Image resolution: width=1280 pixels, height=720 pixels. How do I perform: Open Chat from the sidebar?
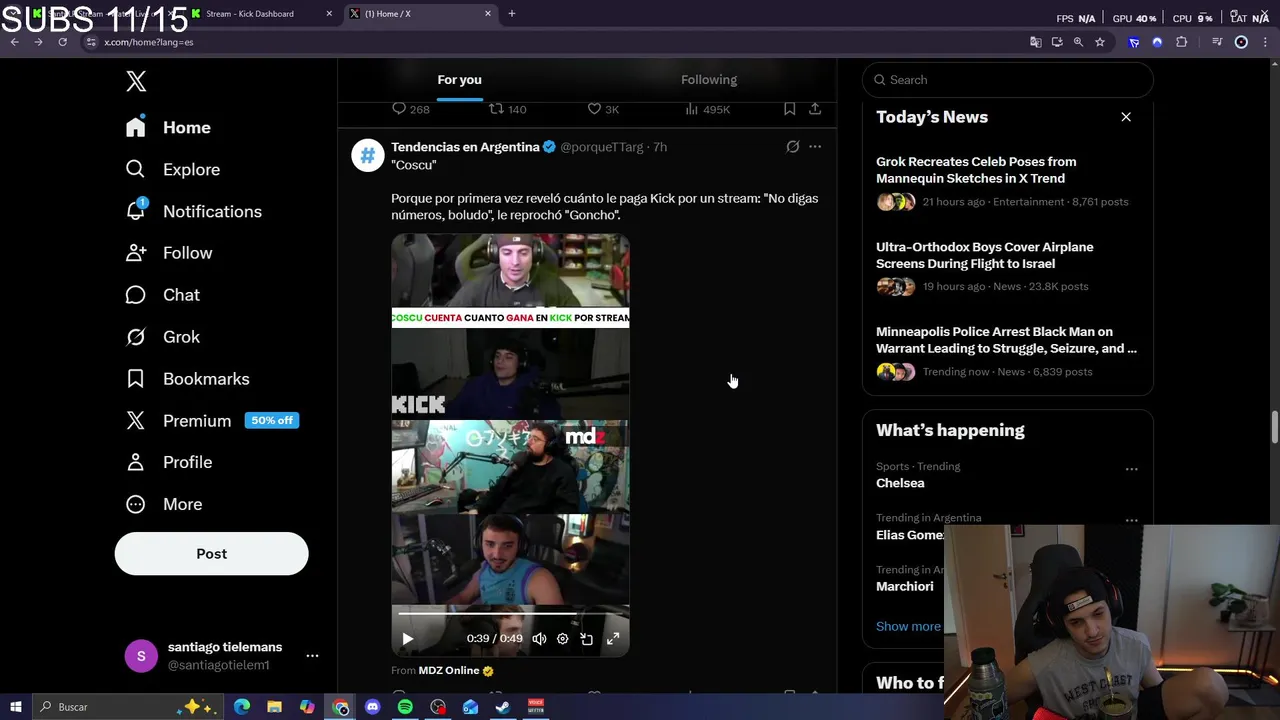point(163,295)
